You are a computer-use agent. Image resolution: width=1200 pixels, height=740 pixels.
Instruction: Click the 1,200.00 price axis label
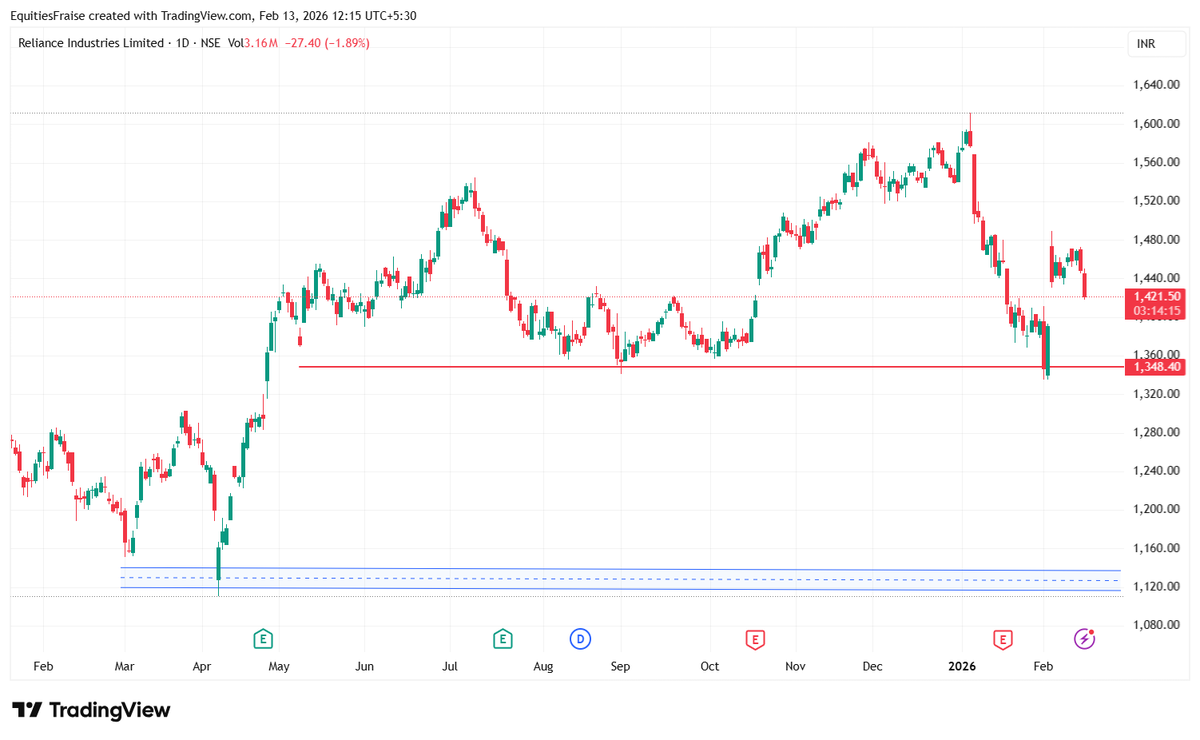[x=1156, y=509]
